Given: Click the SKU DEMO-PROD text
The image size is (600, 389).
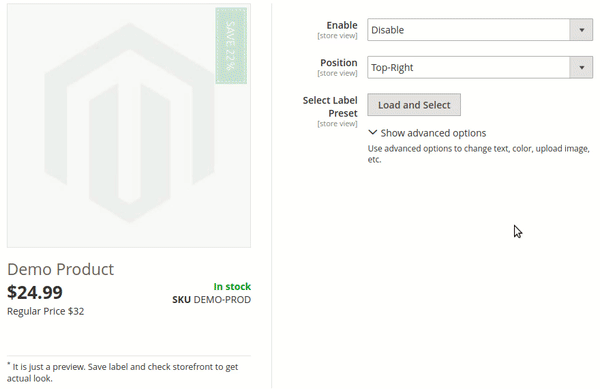Looking at the screenshot, I should point(212,299).
